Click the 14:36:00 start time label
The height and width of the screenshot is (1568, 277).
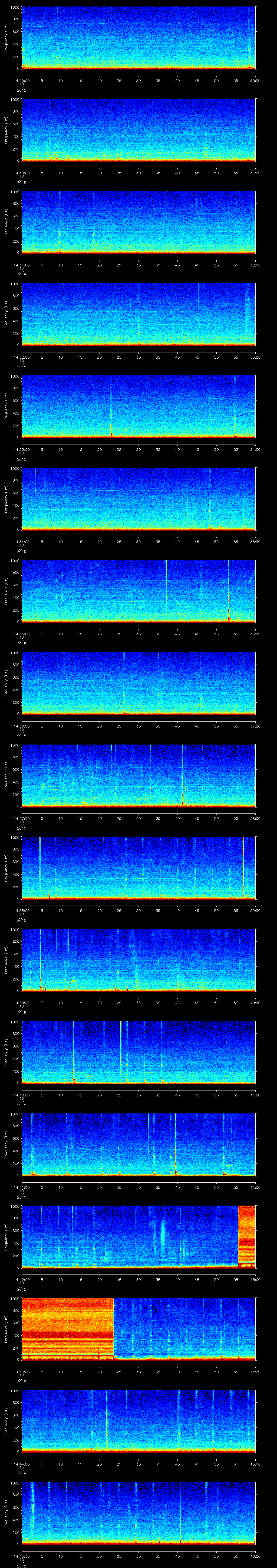(x=21, y=726)
